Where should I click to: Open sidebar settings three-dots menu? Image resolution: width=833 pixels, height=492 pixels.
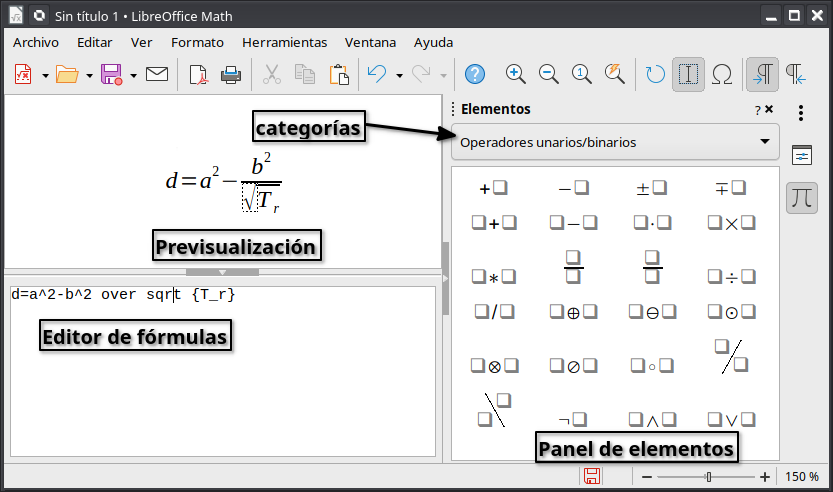801,113
